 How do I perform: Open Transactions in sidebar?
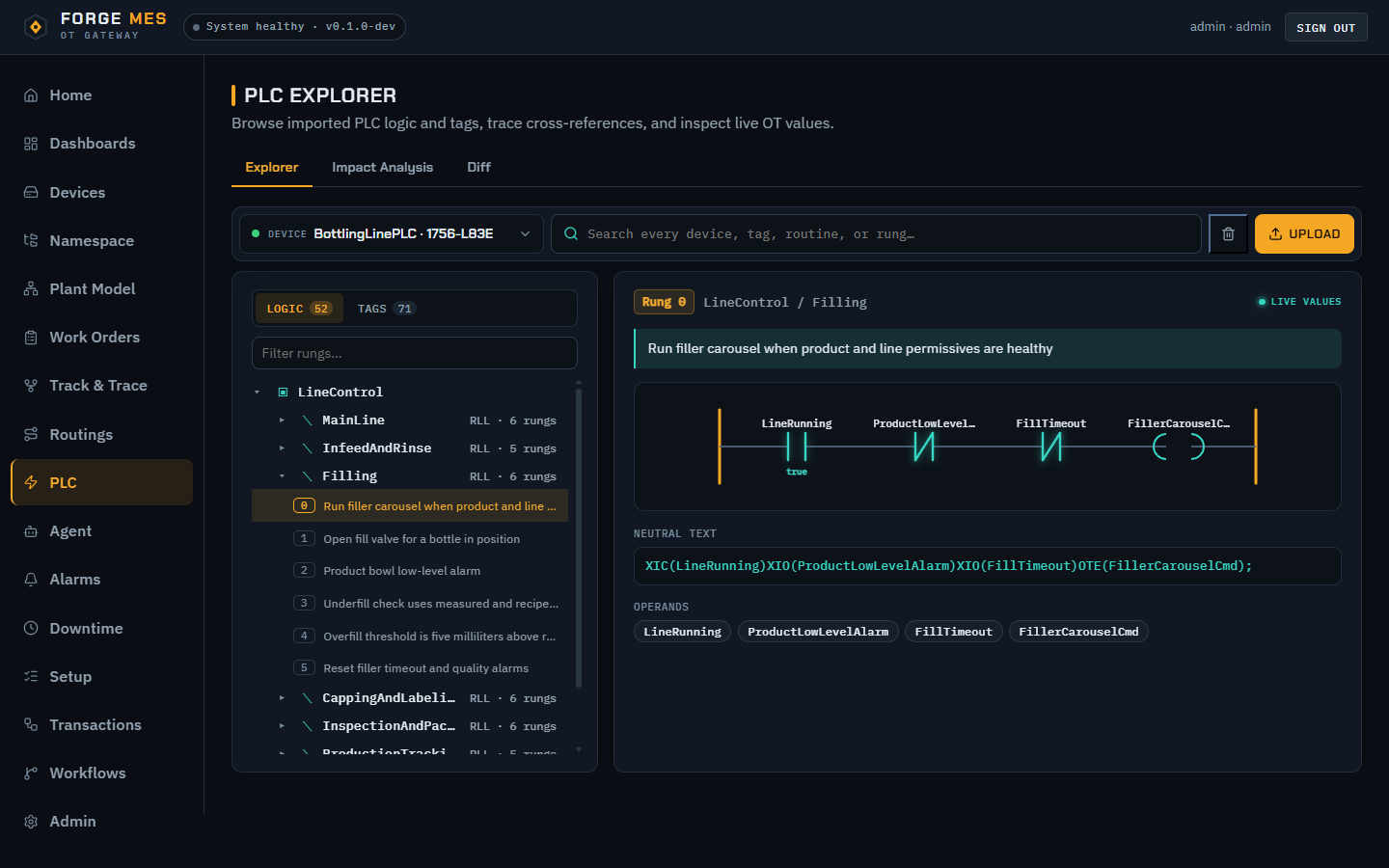101,725
